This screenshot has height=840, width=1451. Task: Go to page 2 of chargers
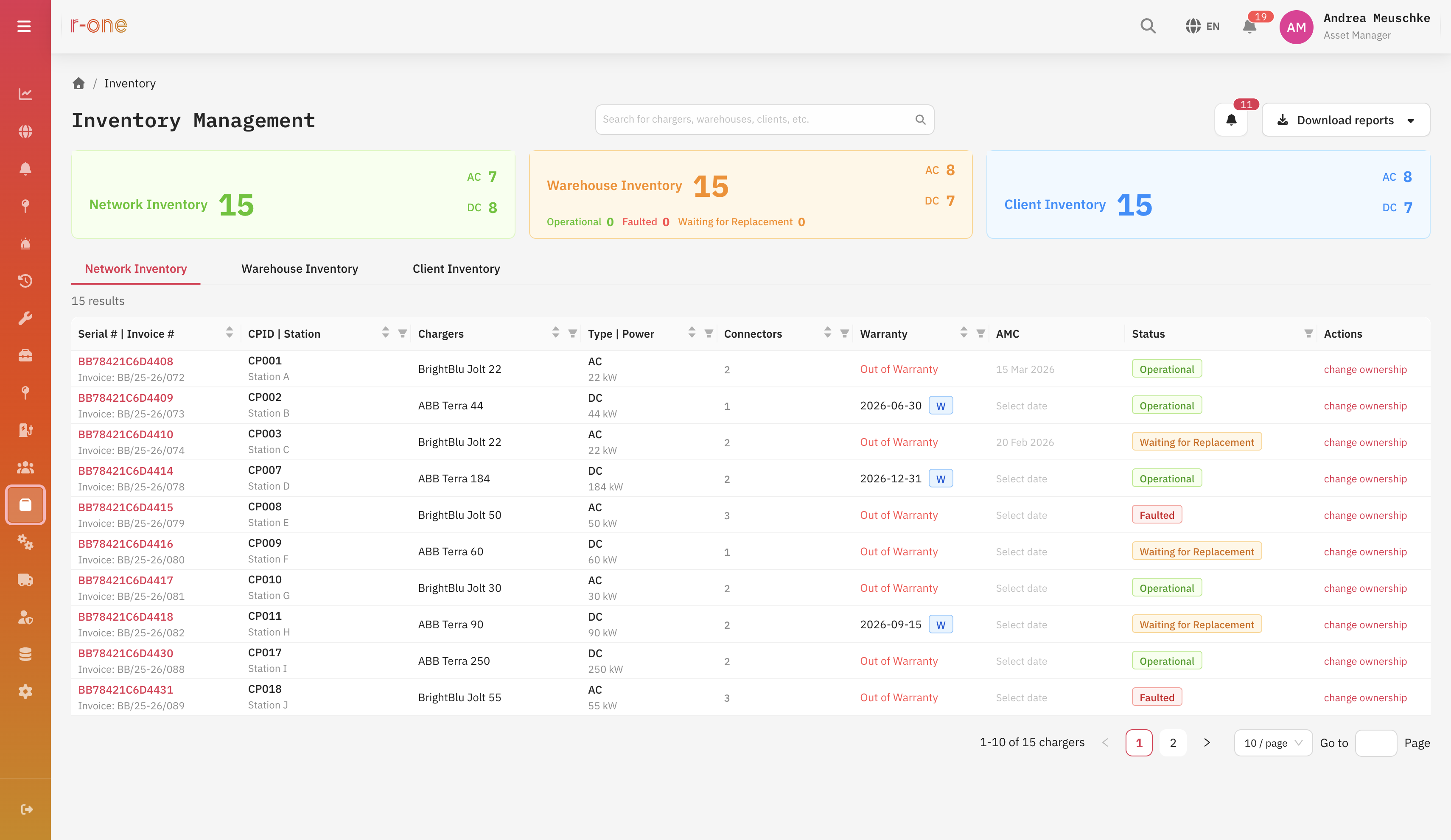point(1173,743)
